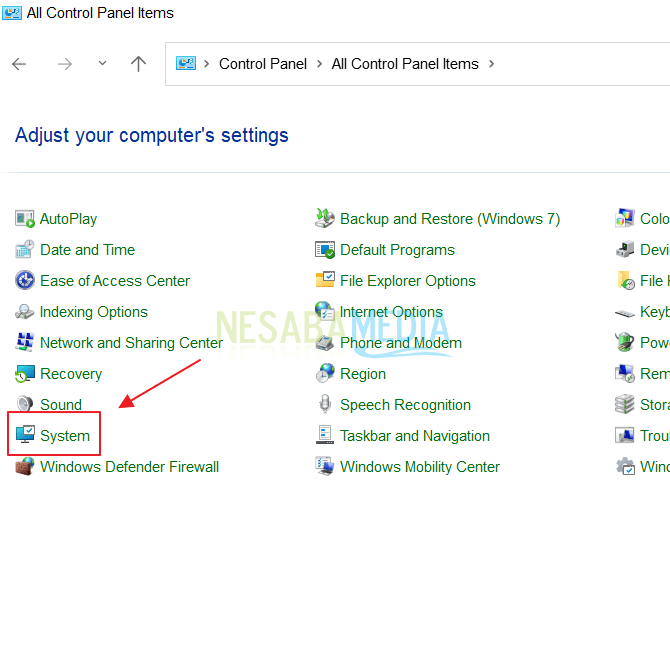The width and height of the screenshot is (670, 670).
Task: Click the File Explorer Options folder icon
Action: [x=325, y=280]
